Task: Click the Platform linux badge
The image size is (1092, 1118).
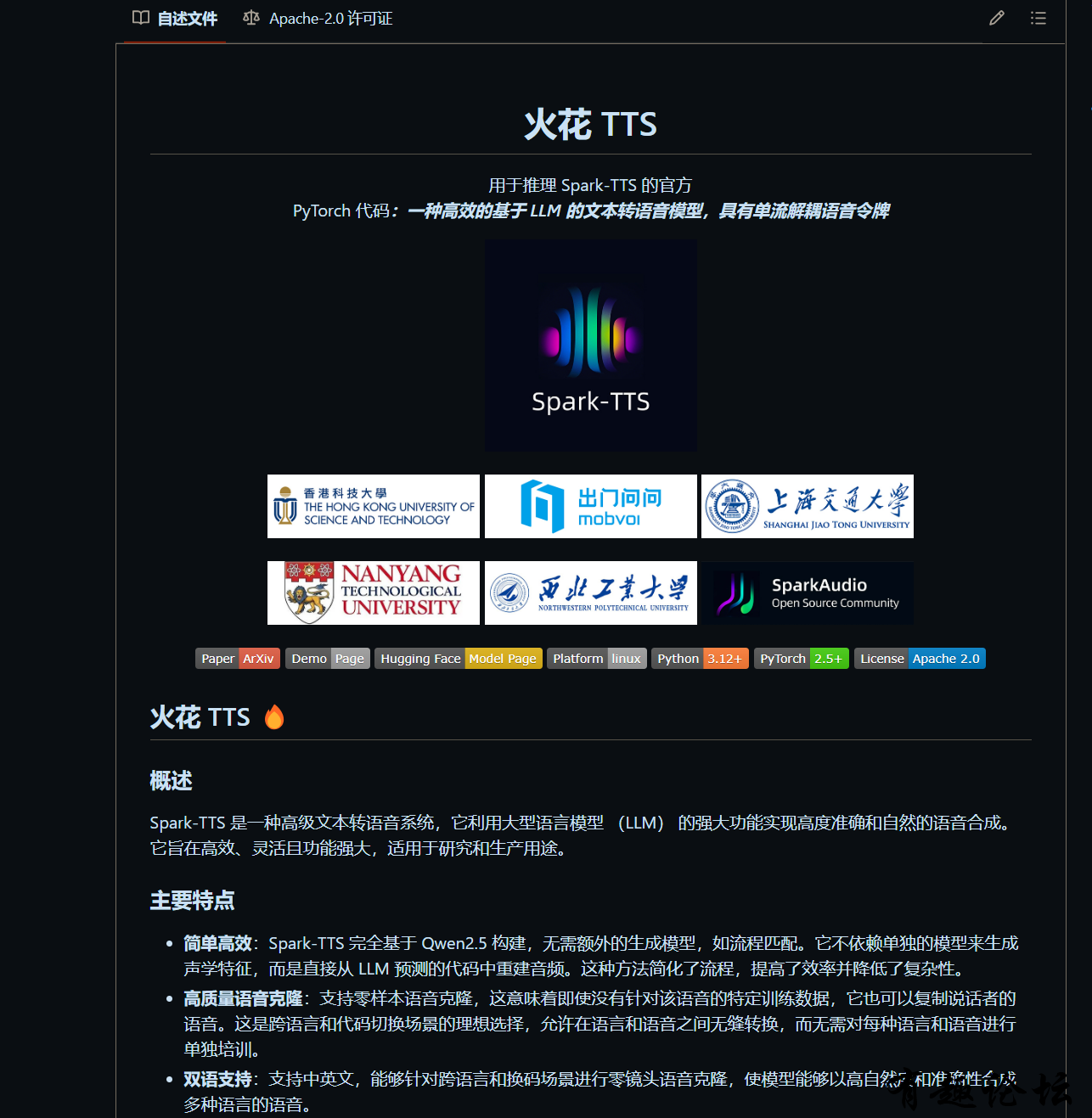Action: pyautogui.click(x=597, y=659)
